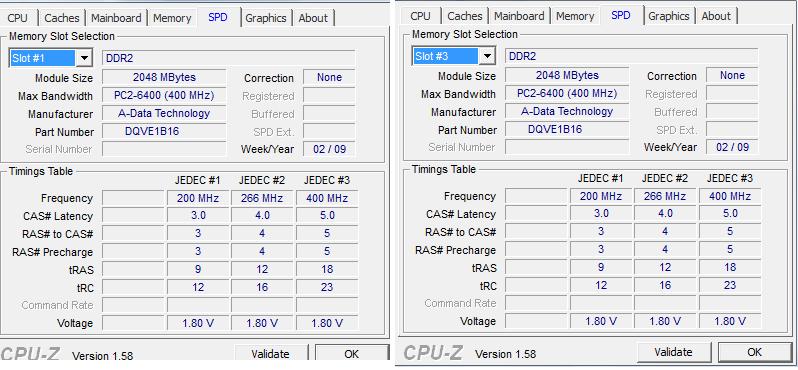Image resolution: width=798 pixels, height=370 pixels.
Task: Click JEDEC #2 voltage 1.80 V, left window
Action: click(x=262, y=323)
